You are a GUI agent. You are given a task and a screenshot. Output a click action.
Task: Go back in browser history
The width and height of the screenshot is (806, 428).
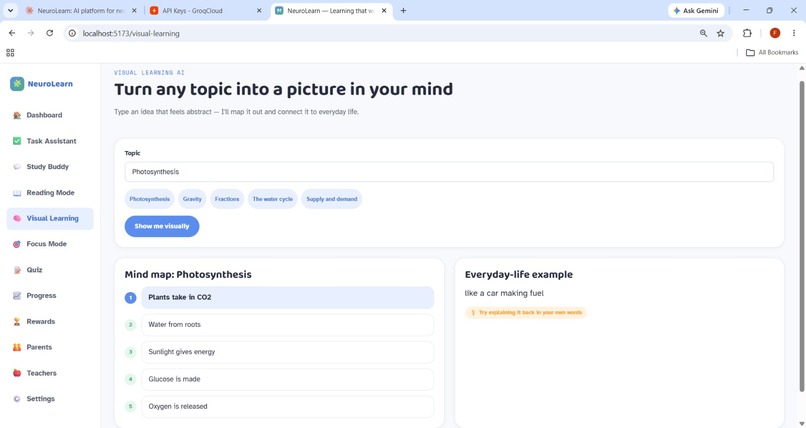(x=12, y=33)
